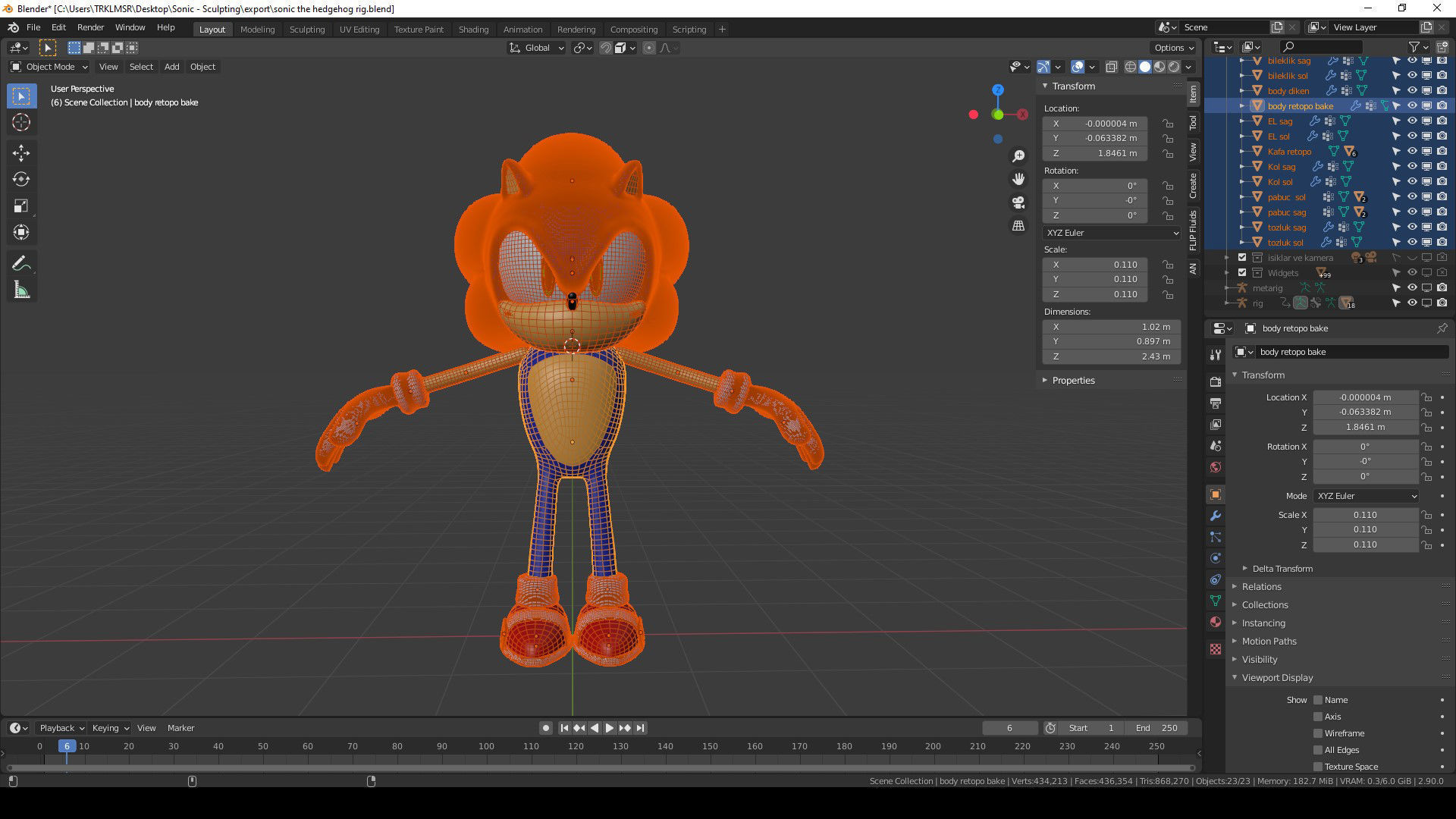Open the Modifier properties wrench tab

click(1216, 516)
